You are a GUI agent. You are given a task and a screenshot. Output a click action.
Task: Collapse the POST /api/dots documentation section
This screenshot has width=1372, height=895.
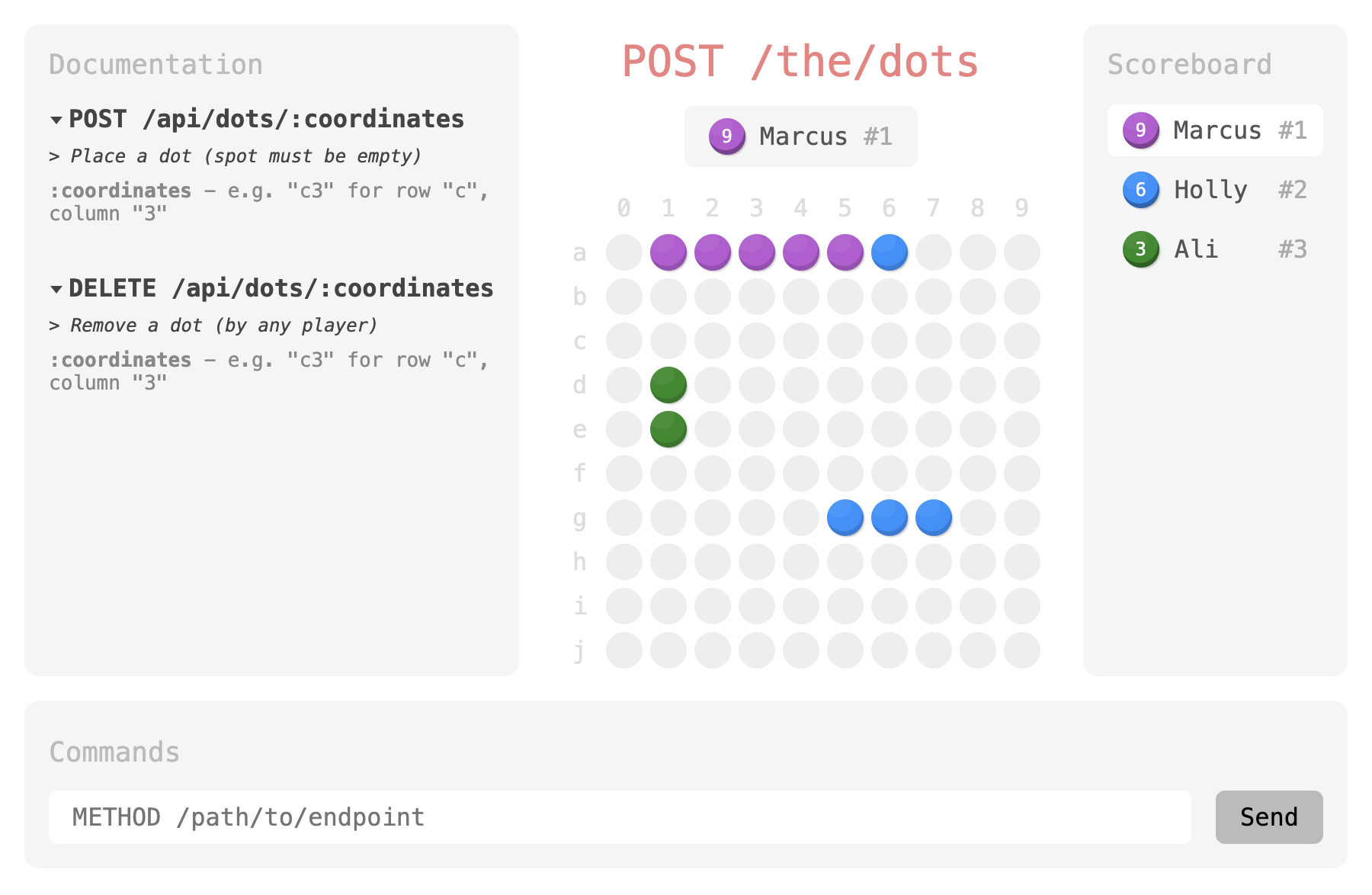click(x=56, y=120)
